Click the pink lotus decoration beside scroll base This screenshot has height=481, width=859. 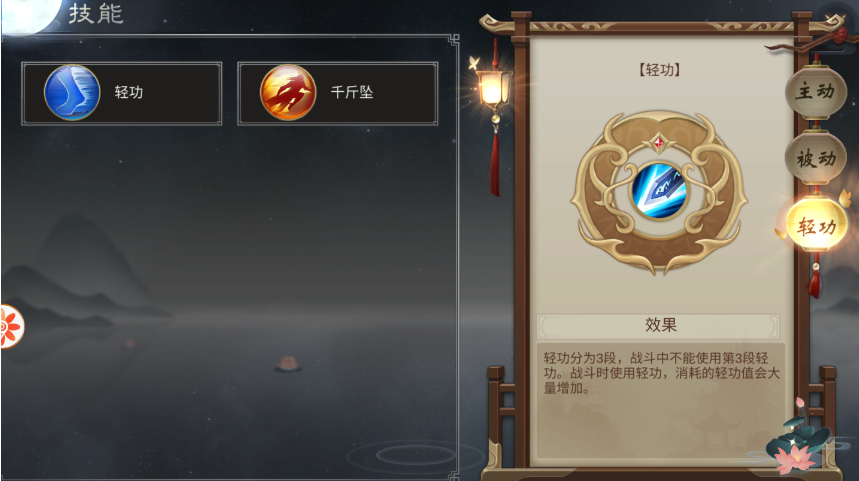(x=794, y=457)
